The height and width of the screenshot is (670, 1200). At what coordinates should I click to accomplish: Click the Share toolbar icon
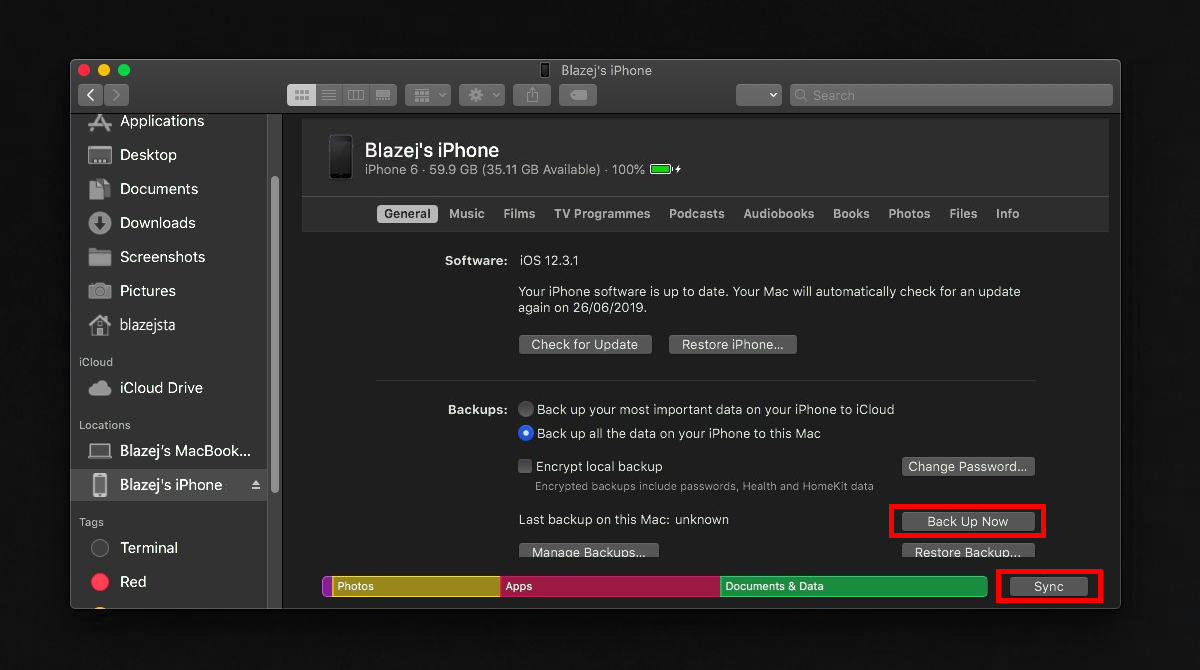tap(532, 95)
